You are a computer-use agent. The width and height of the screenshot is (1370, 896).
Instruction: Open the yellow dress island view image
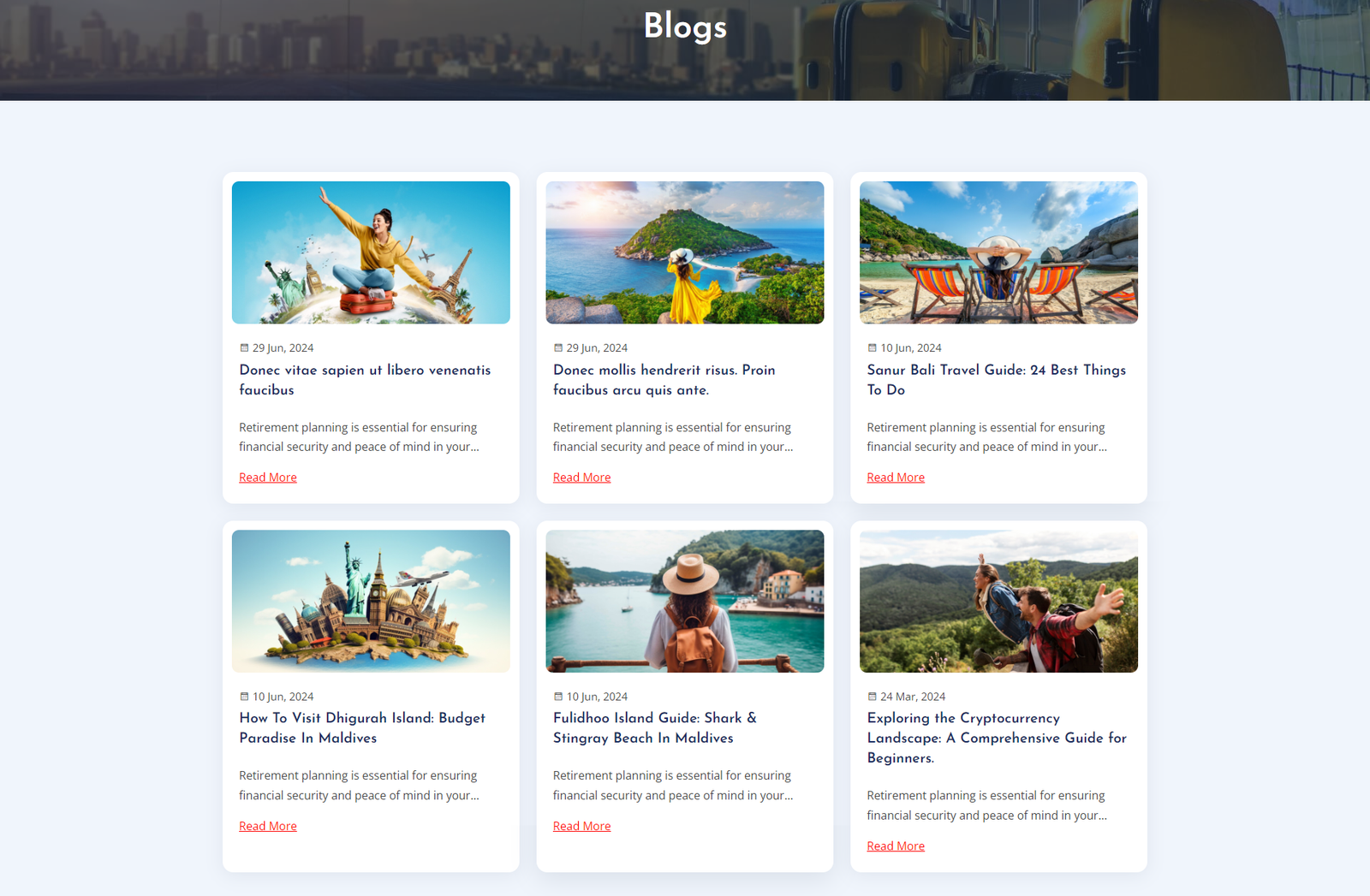tap(685, 252)
